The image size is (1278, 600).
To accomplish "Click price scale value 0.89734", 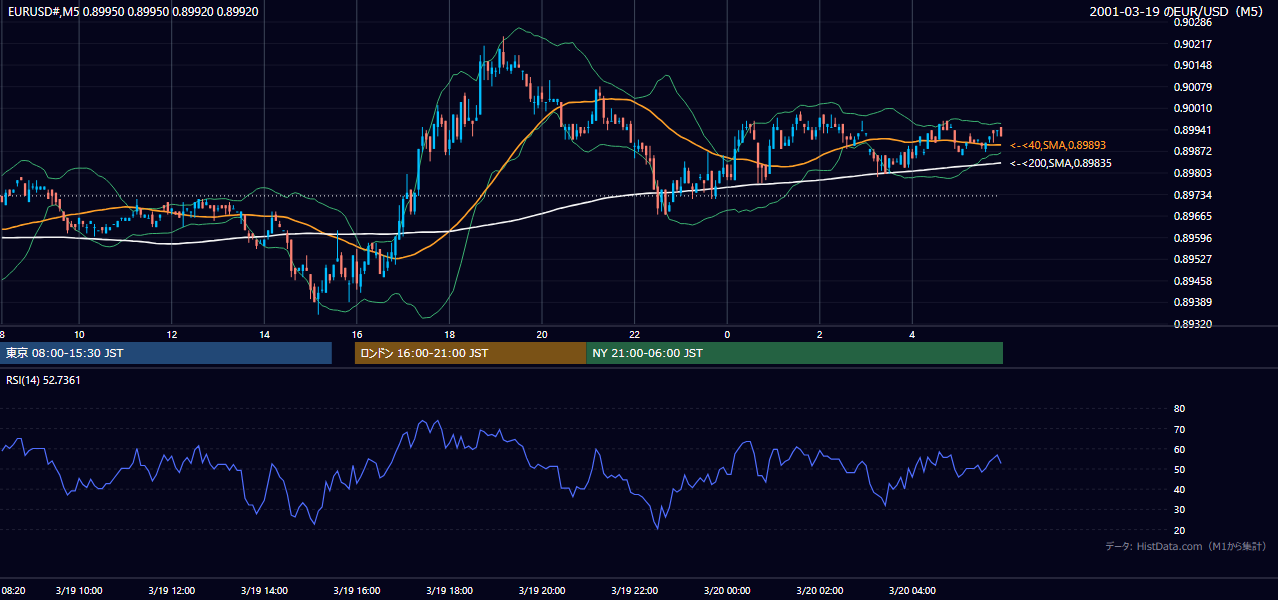I will click(1193, 195).
